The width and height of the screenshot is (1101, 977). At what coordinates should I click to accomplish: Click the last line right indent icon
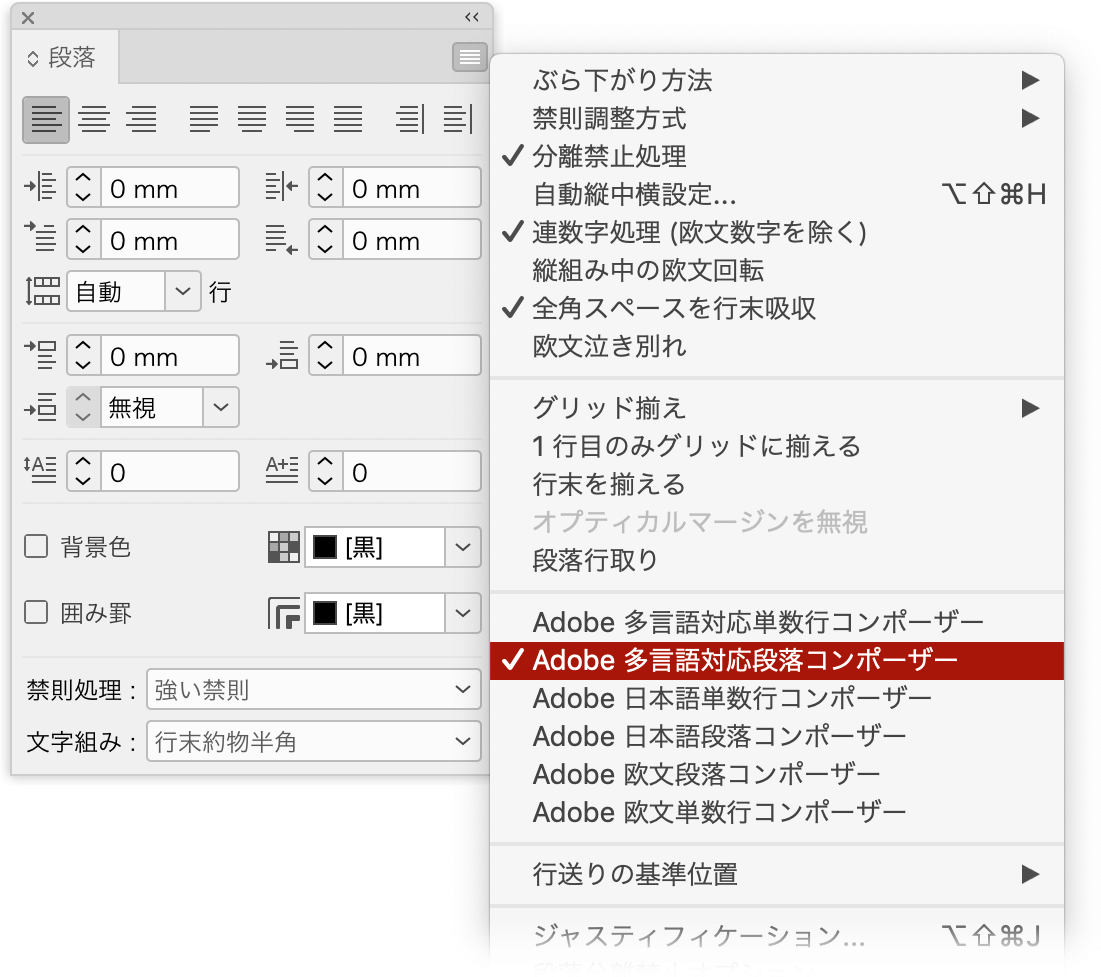pos(282,239)
